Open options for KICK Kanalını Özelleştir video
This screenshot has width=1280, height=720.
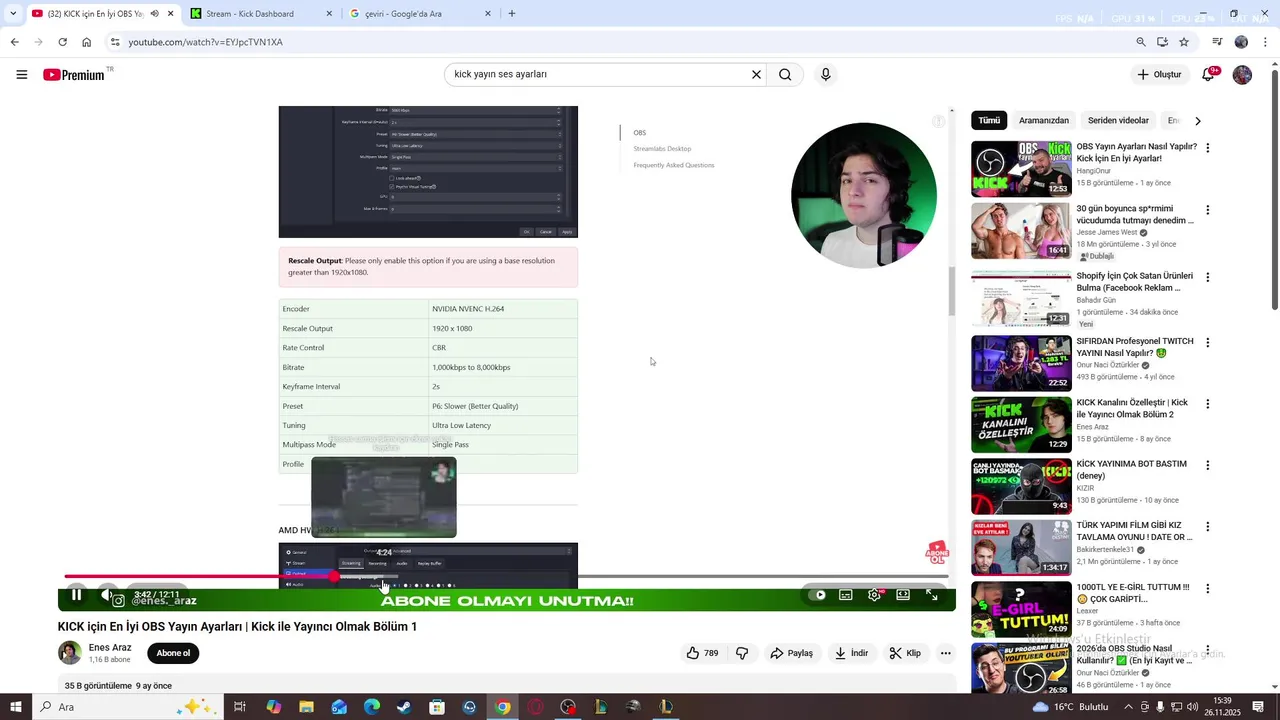(x=1208, y=404)
